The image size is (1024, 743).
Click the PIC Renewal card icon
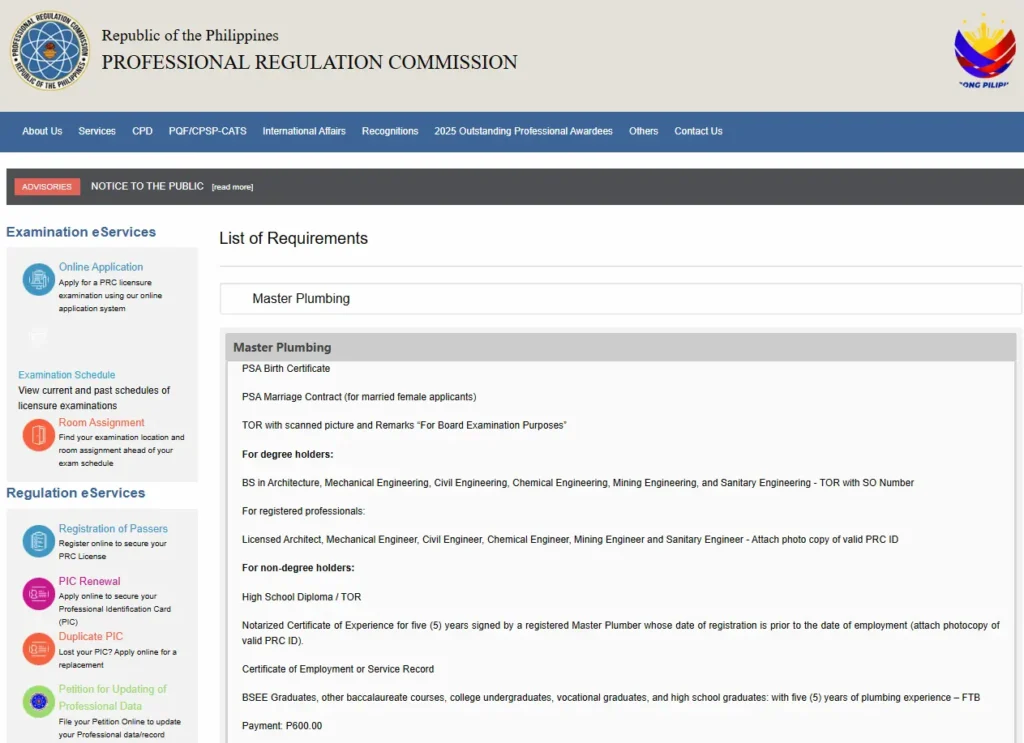point(39,593)
